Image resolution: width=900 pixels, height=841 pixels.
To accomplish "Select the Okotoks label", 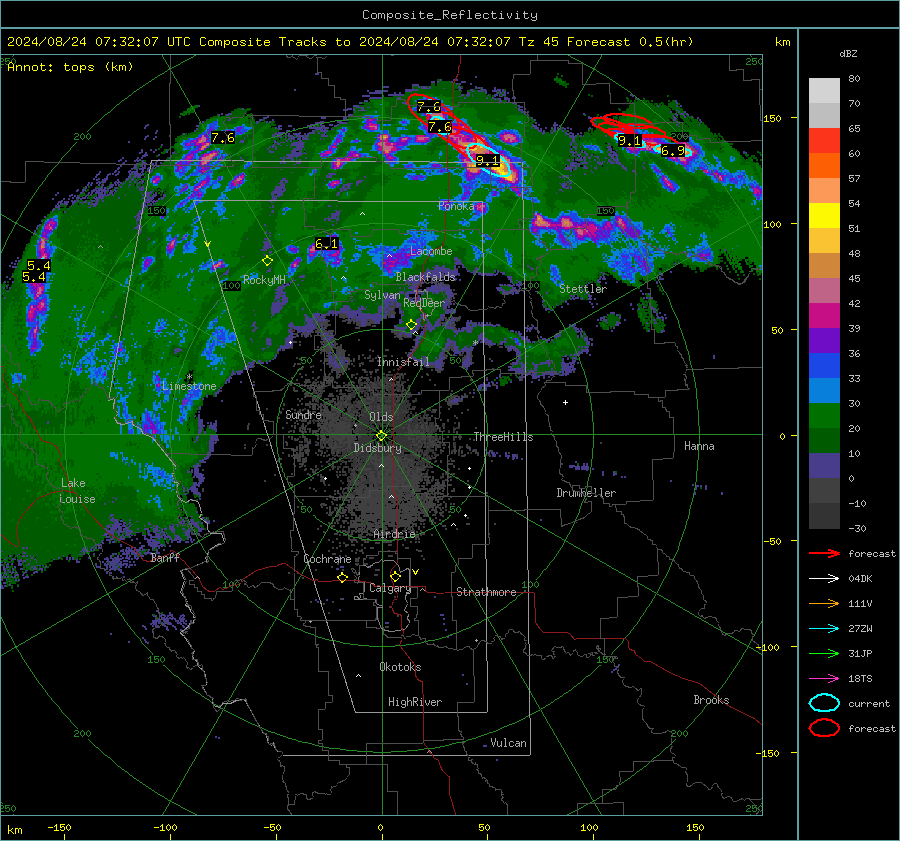I will 400,667.
